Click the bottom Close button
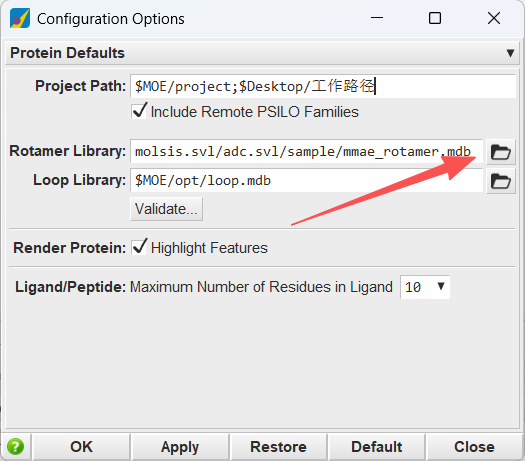525x461 pixels. pos(474,447)
